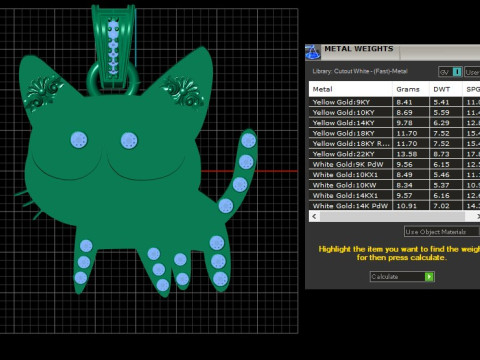Click the green arrow on Calculate
The height and width of the screenshot is (360, 480).
point(429,277)
